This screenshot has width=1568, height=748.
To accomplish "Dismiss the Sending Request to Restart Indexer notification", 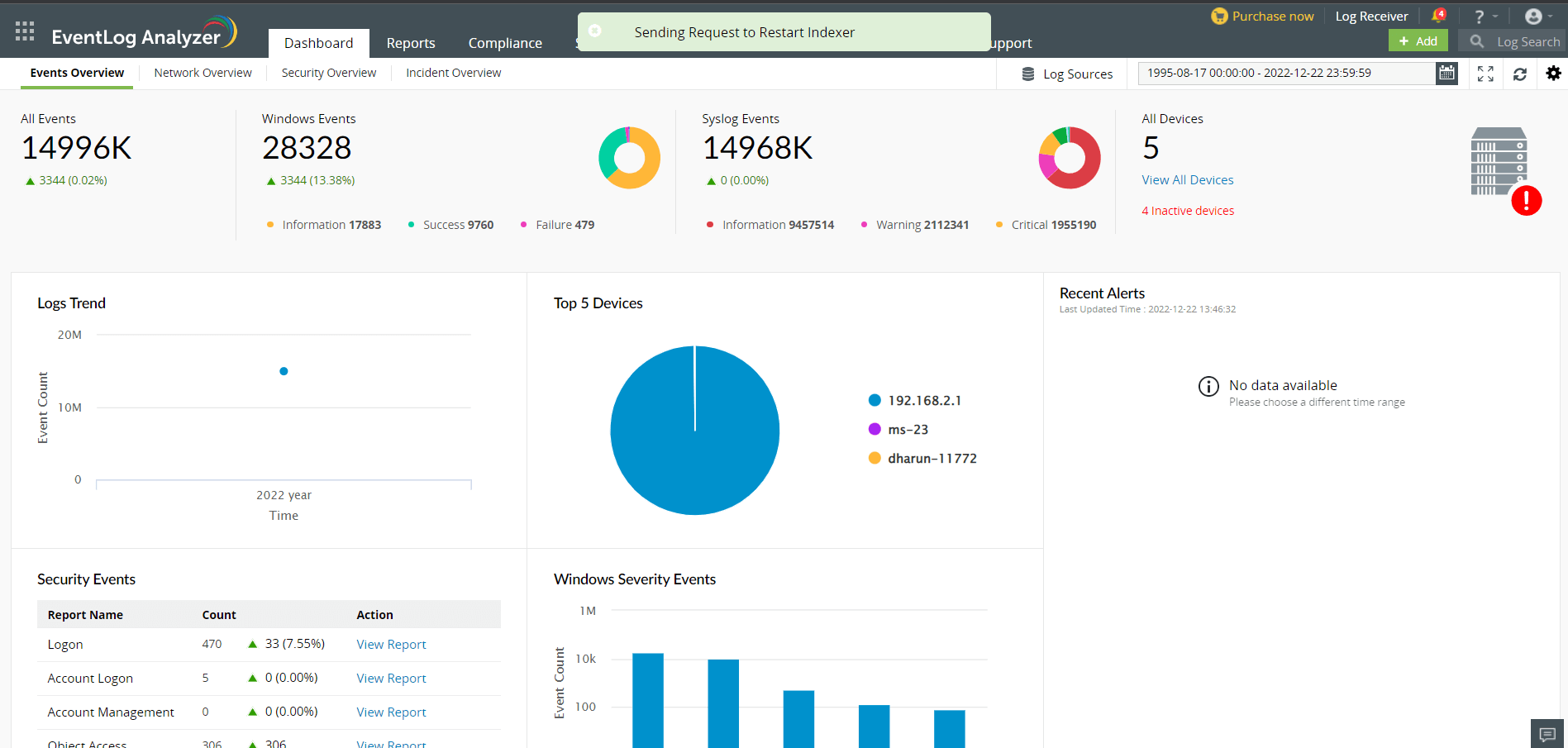I will point(595,31).
